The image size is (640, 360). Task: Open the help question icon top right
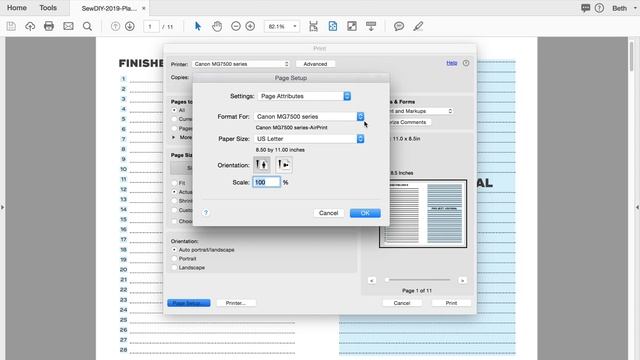(x=599, y=8)
